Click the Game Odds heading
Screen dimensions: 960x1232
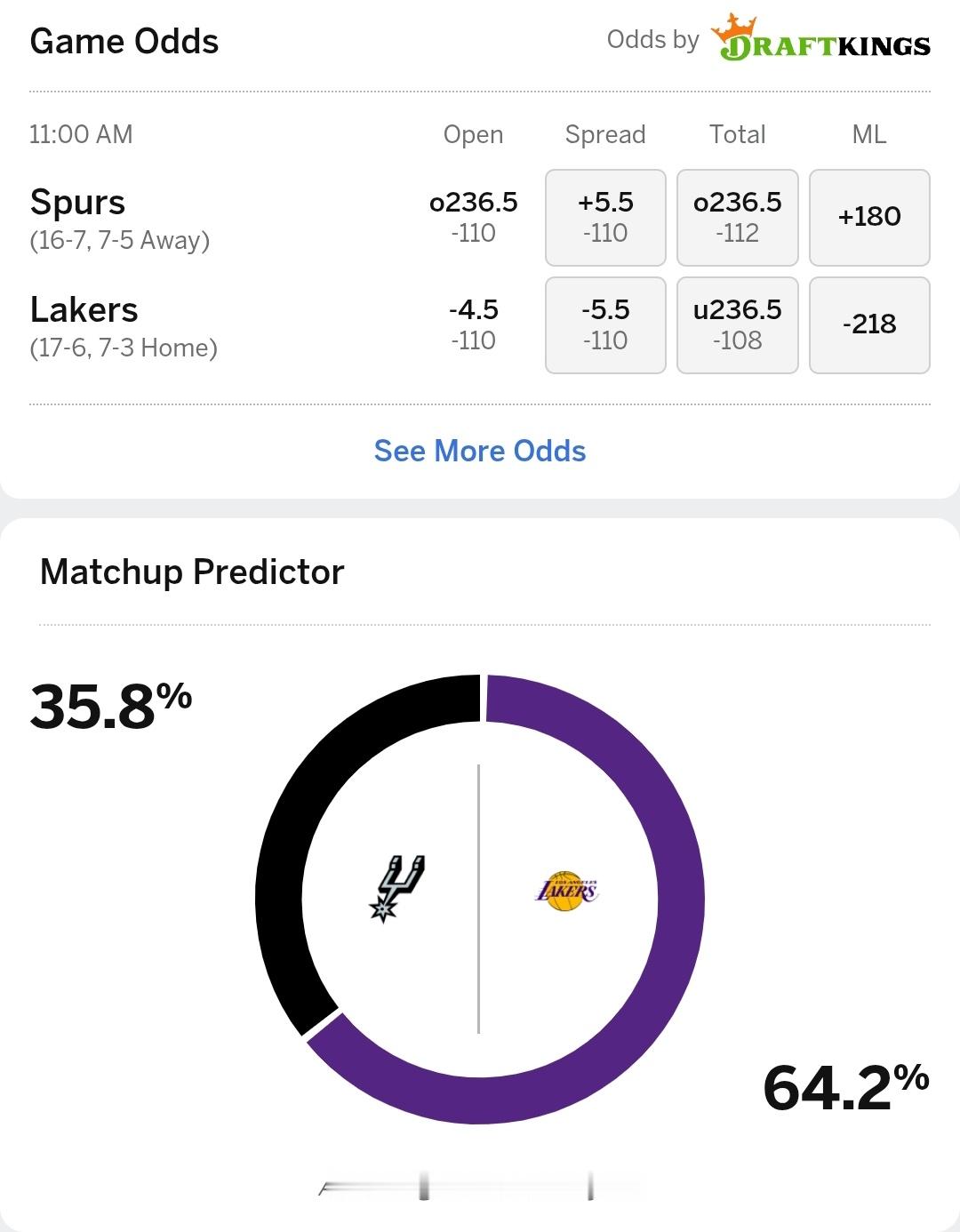[124, 42]
